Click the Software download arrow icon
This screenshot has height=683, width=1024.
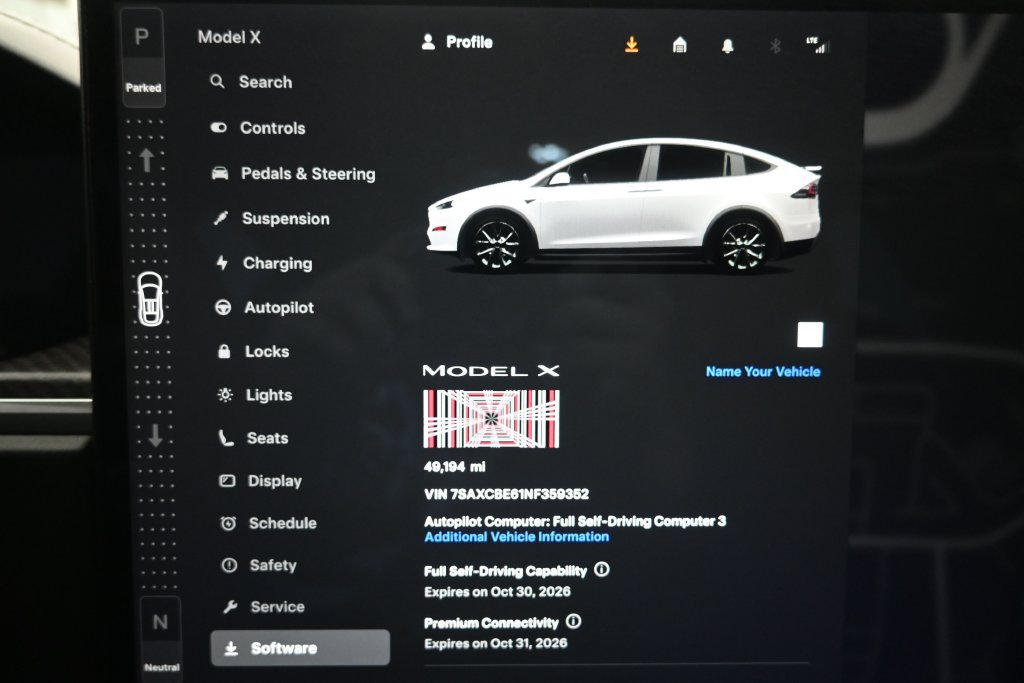tap(231, 648)
